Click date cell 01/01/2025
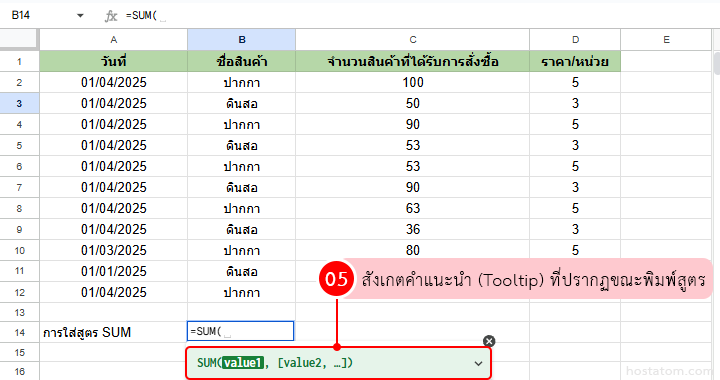 coord(113,271)
